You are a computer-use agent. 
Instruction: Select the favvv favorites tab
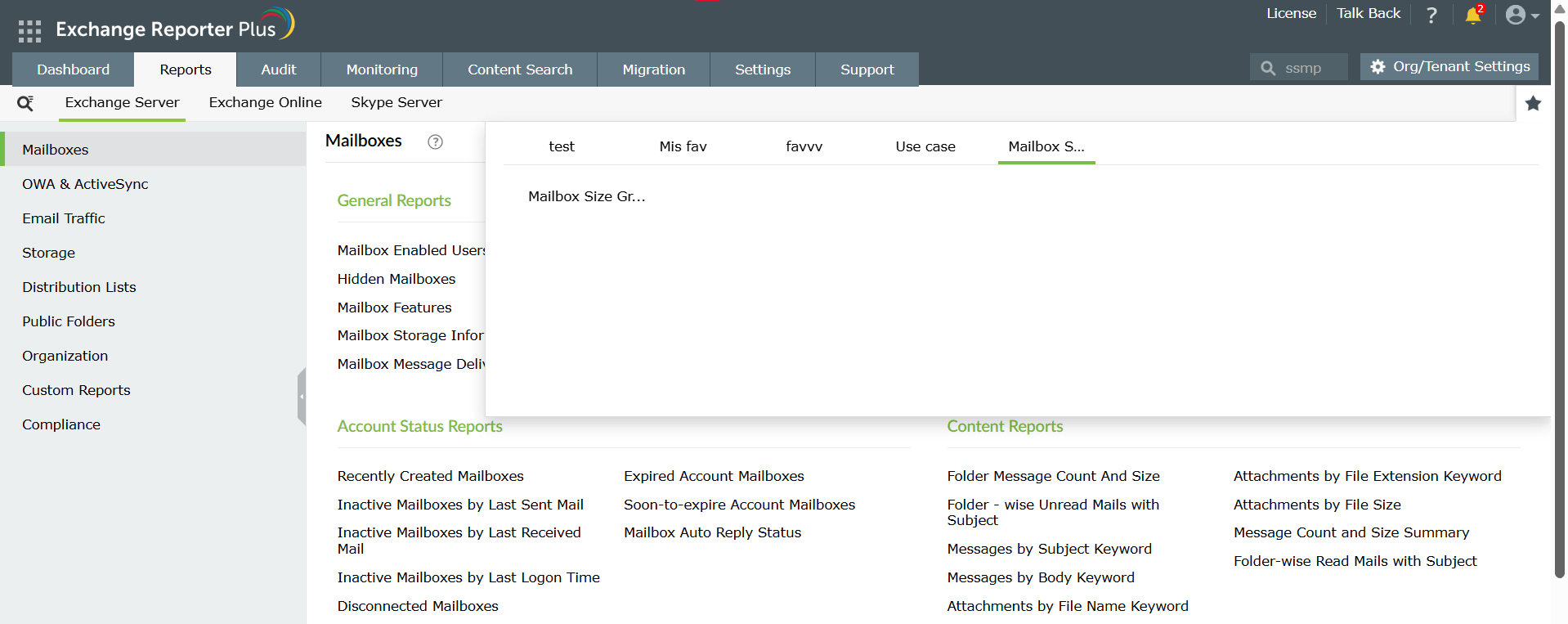(x=804, y=146)
